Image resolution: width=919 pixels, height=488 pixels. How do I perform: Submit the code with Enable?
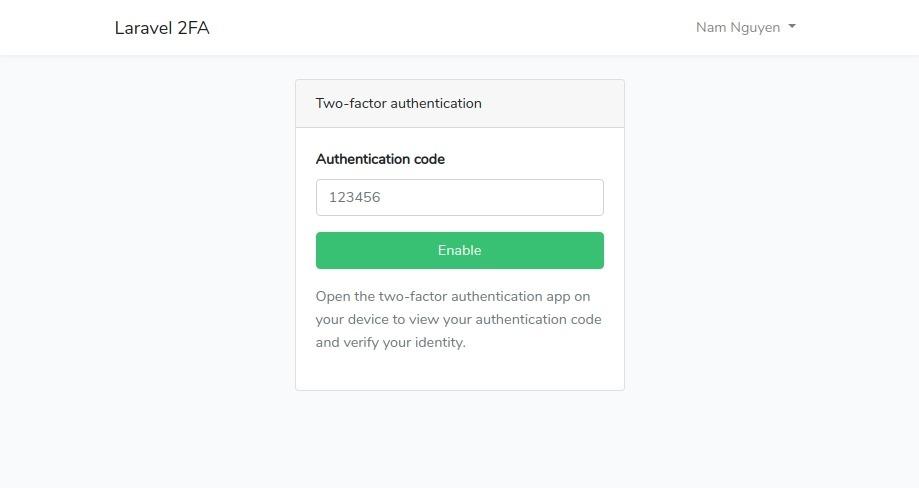click(459, 250)
